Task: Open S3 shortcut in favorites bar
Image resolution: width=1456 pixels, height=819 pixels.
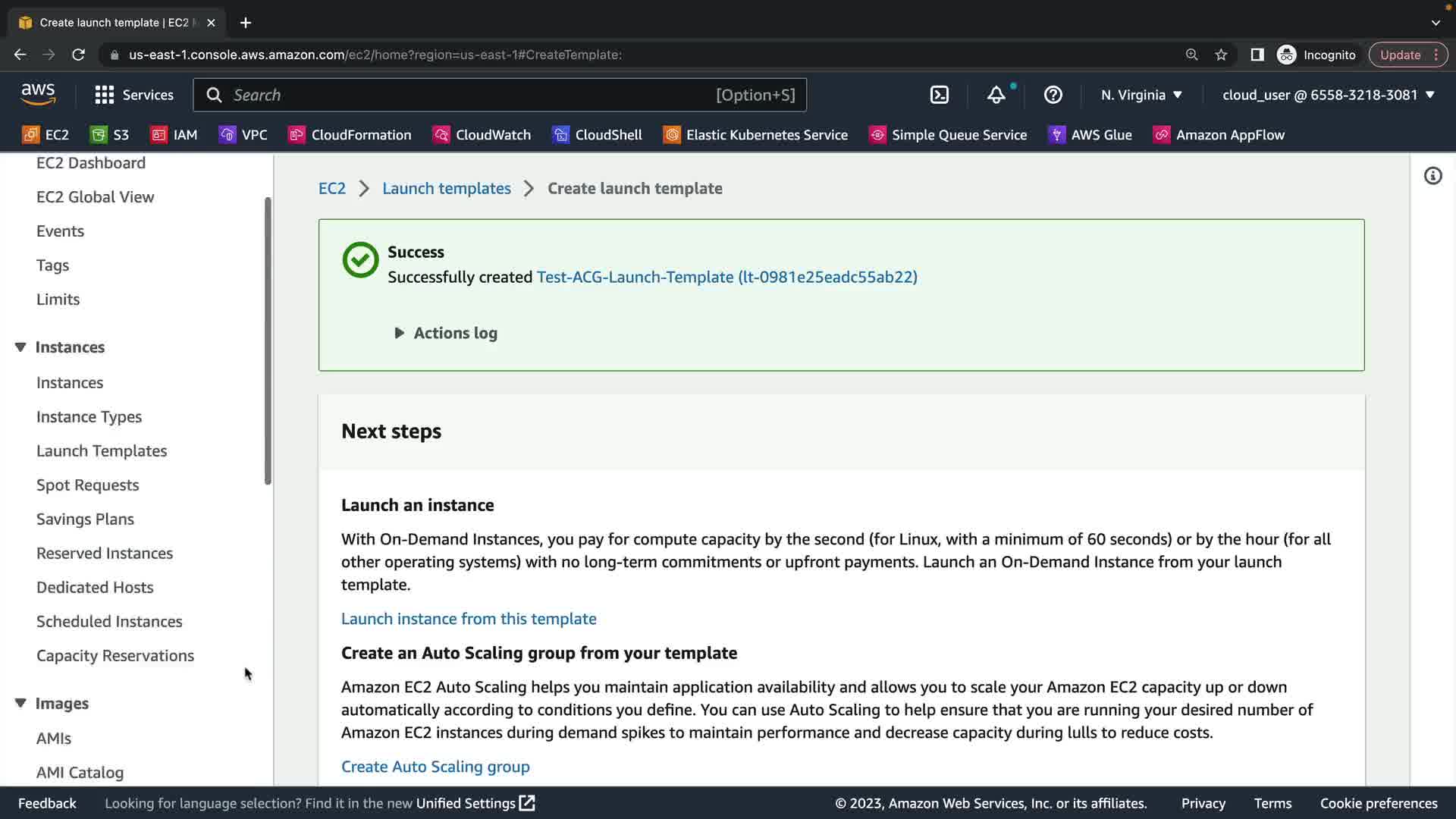Action: point(110,135)
